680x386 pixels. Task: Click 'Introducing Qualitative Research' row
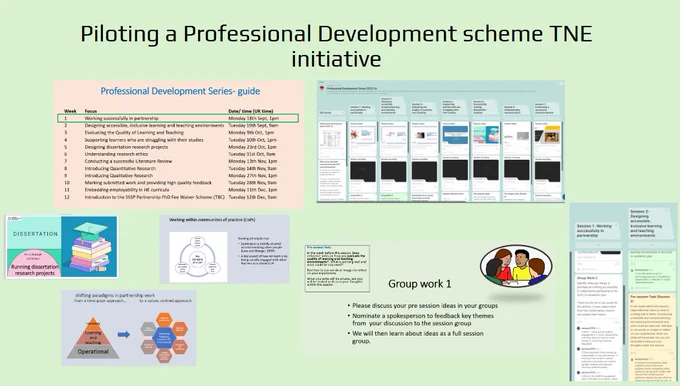coord(119,176)
